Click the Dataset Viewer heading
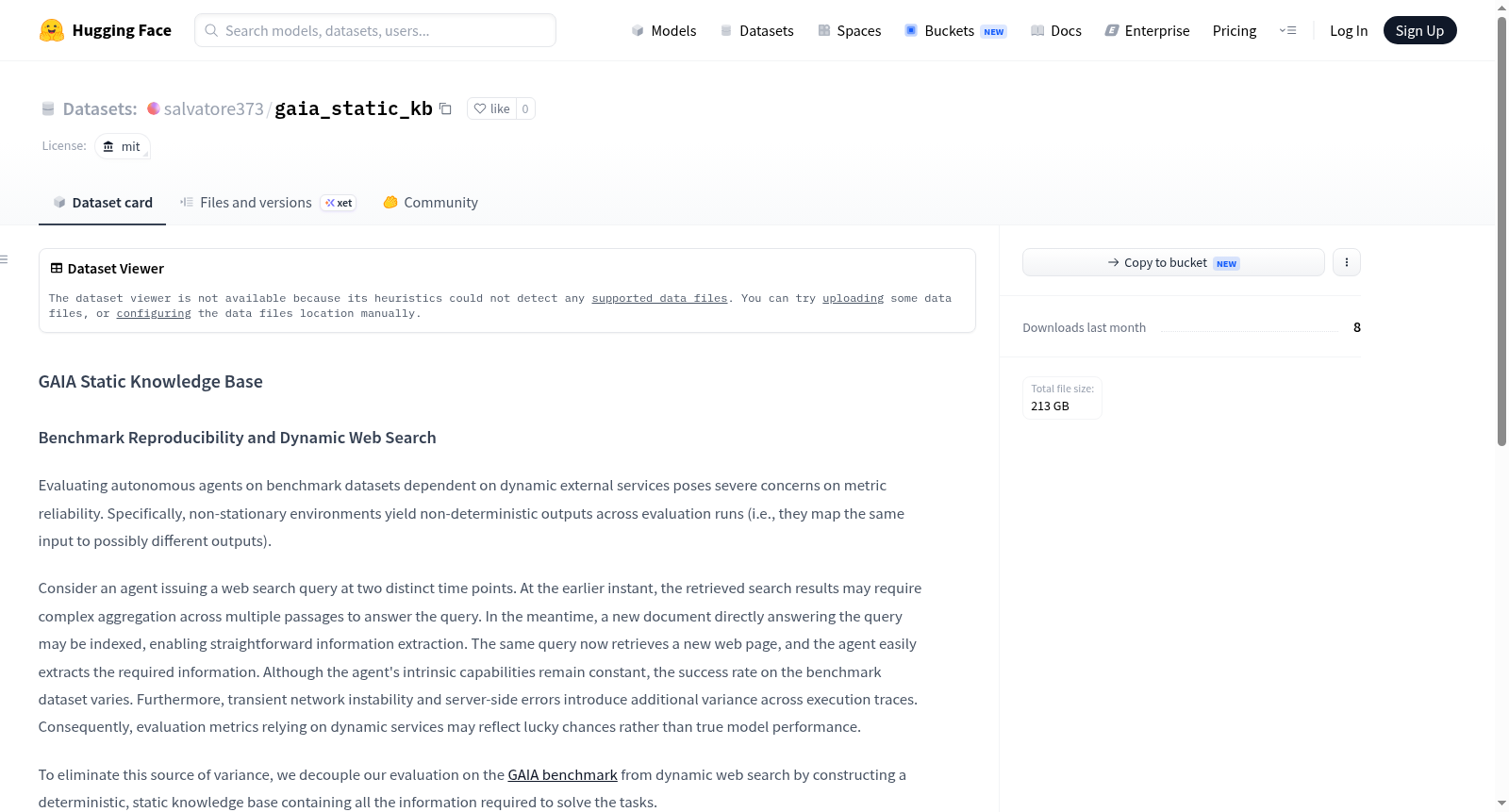 click(107, 269)
